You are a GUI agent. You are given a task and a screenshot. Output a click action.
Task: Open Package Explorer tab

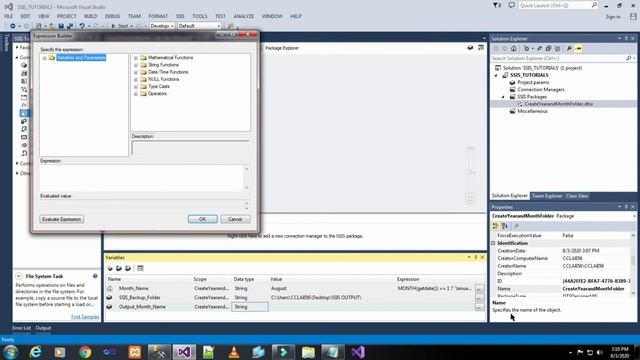(x=282, y=48)
